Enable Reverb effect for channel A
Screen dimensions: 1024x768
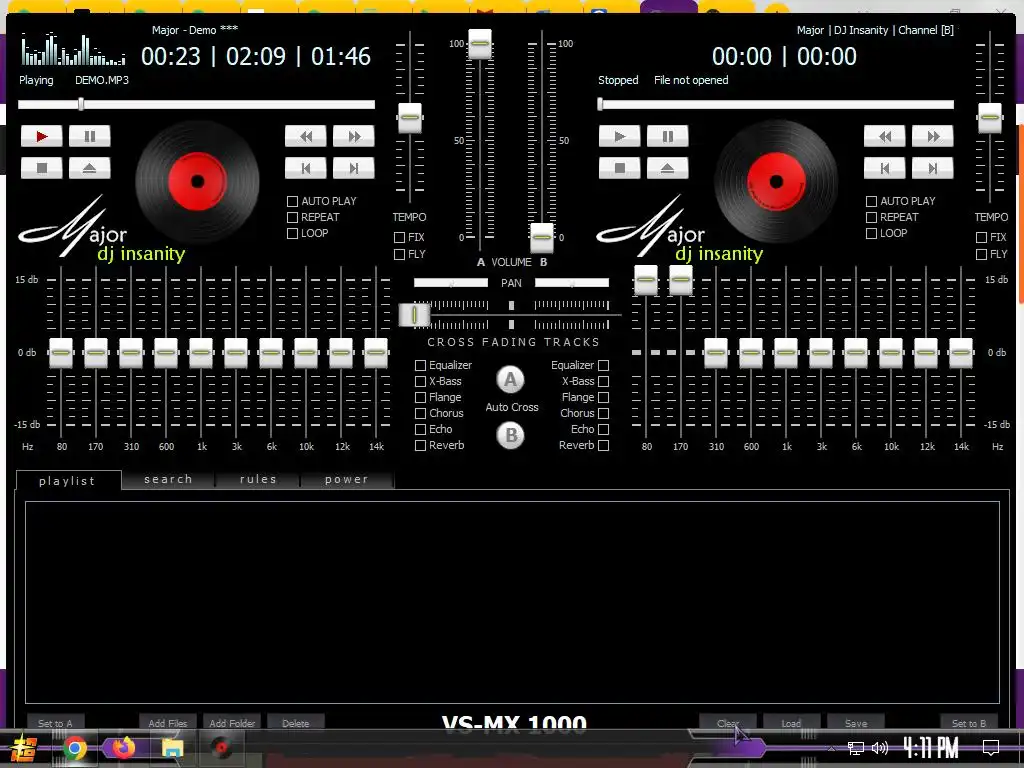pyautogui.click(x=421, y=445)
